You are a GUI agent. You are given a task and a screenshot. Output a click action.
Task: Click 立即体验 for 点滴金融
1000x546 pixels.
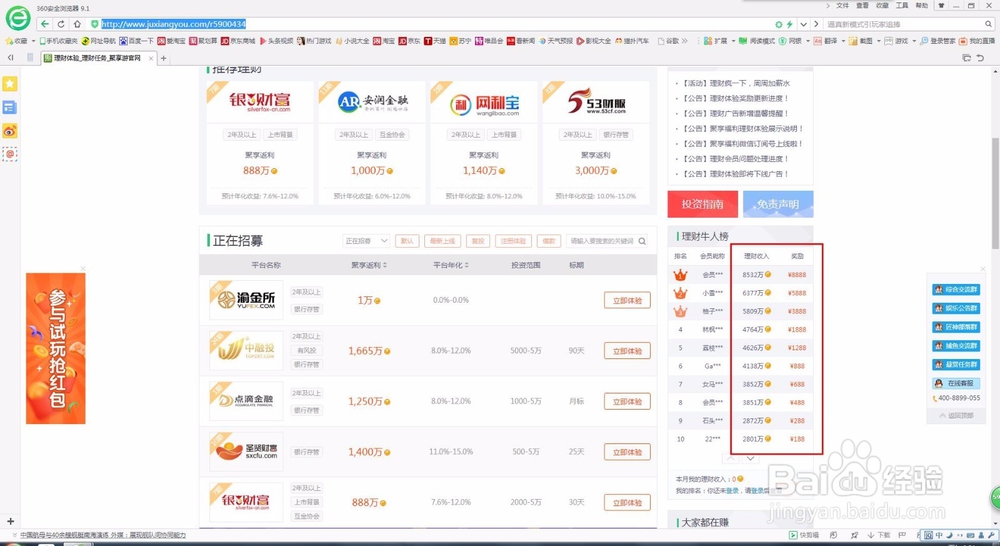[x=627, y=402]
